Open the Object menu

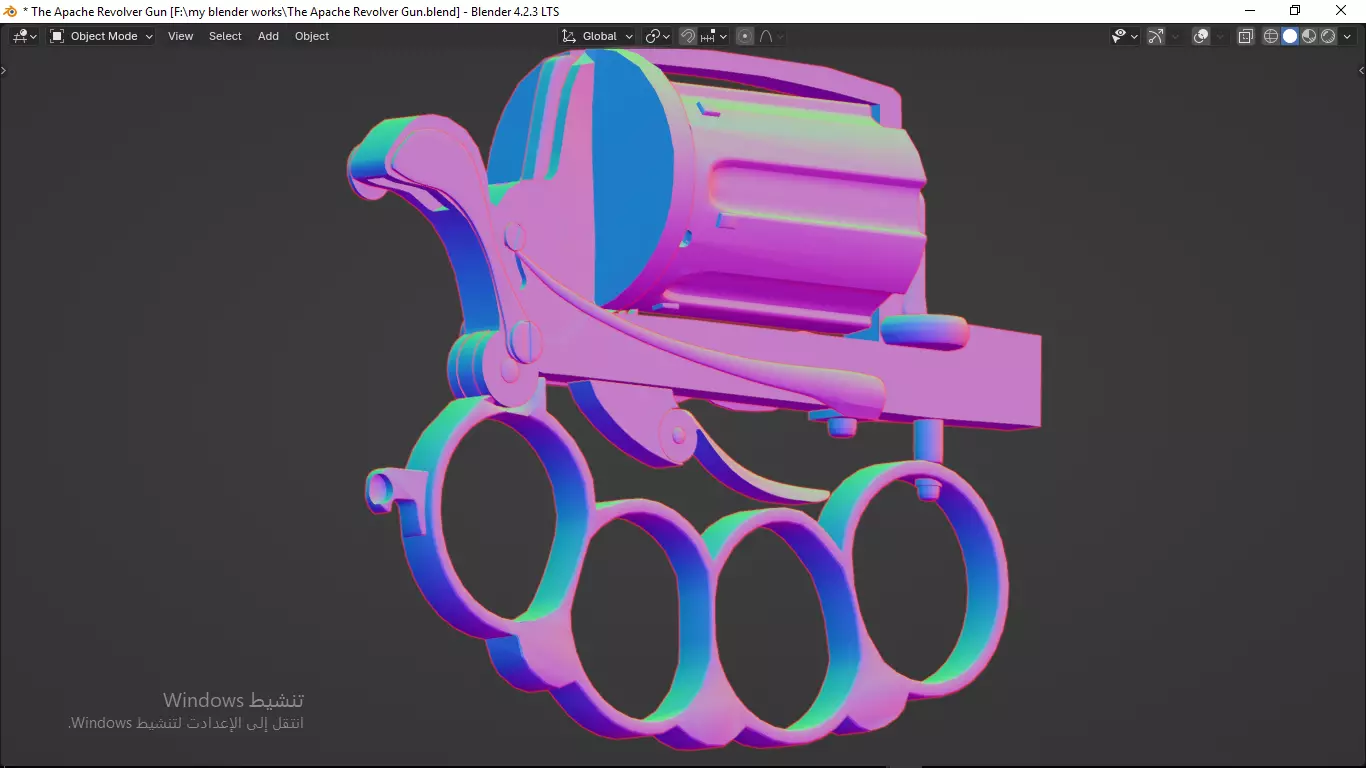click(x=312, y=36)
